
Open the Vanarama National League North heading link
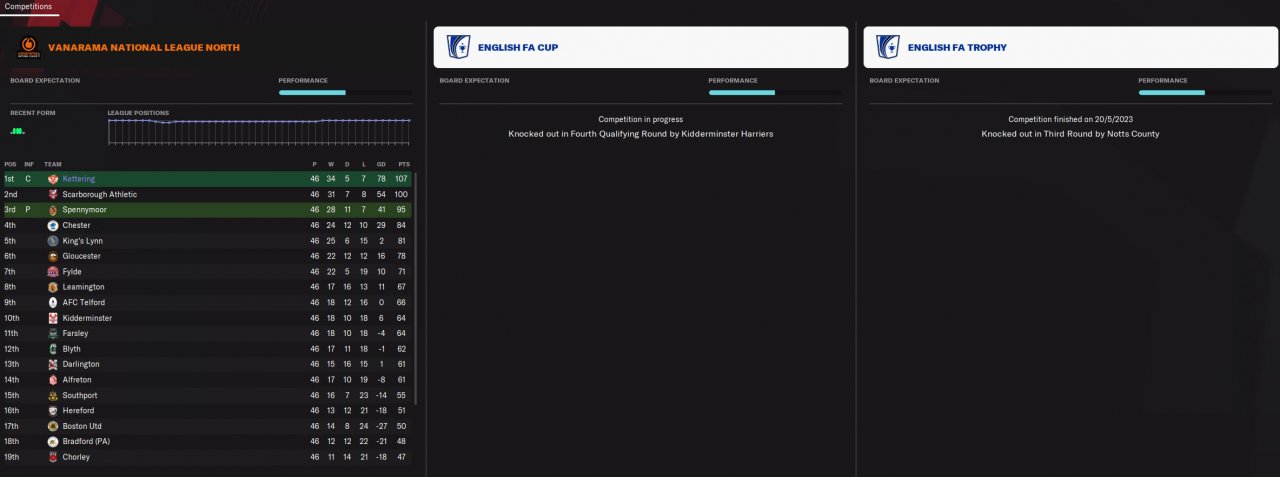coord(143,47)
